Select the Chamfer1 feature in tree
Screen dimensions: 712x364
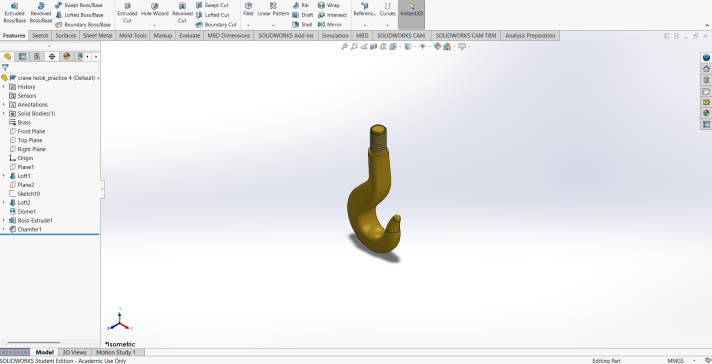click(x=25, y=229)
